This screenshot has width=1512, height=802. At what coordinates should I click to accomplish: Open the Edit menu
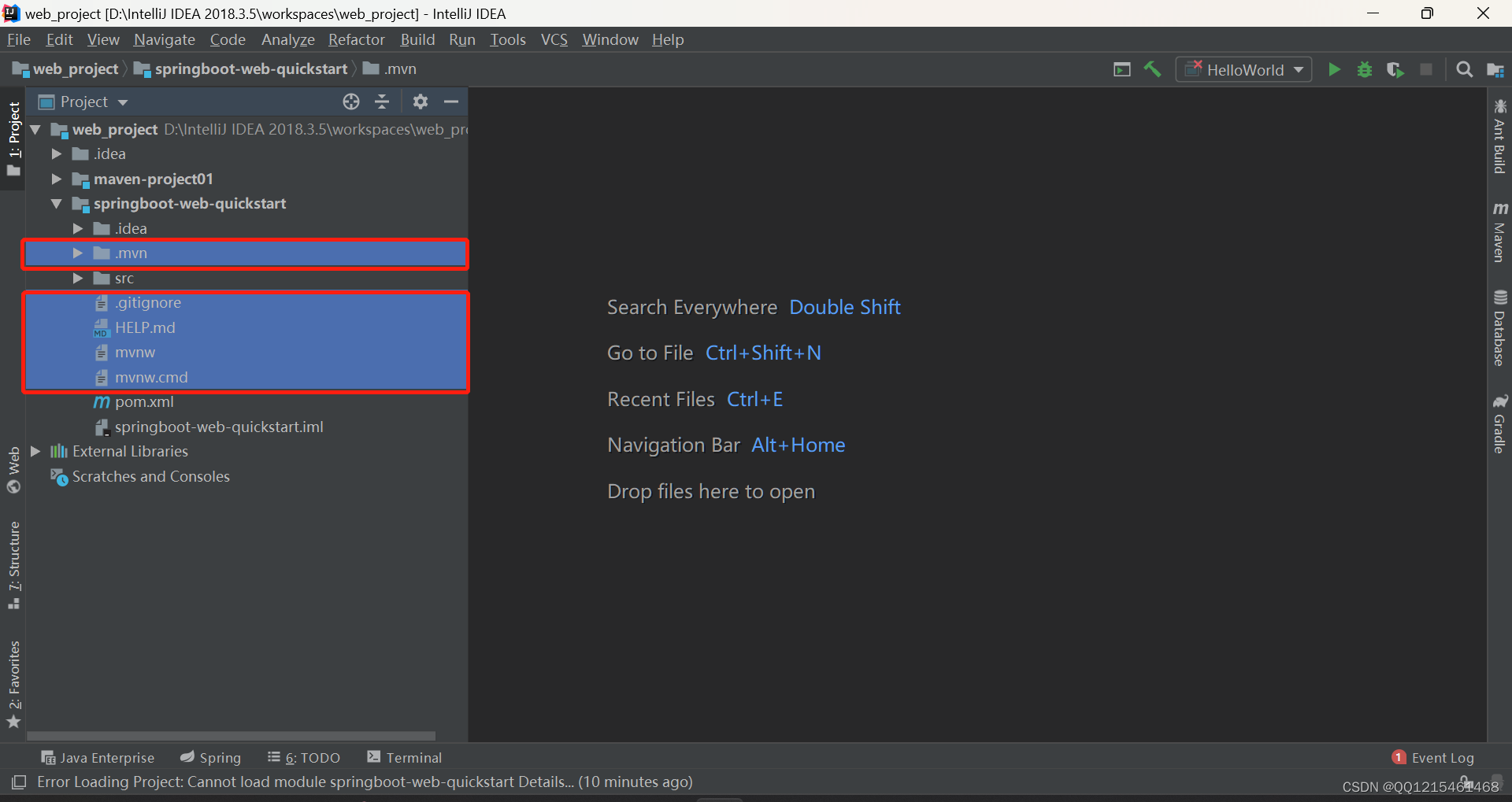pos(59,39)
